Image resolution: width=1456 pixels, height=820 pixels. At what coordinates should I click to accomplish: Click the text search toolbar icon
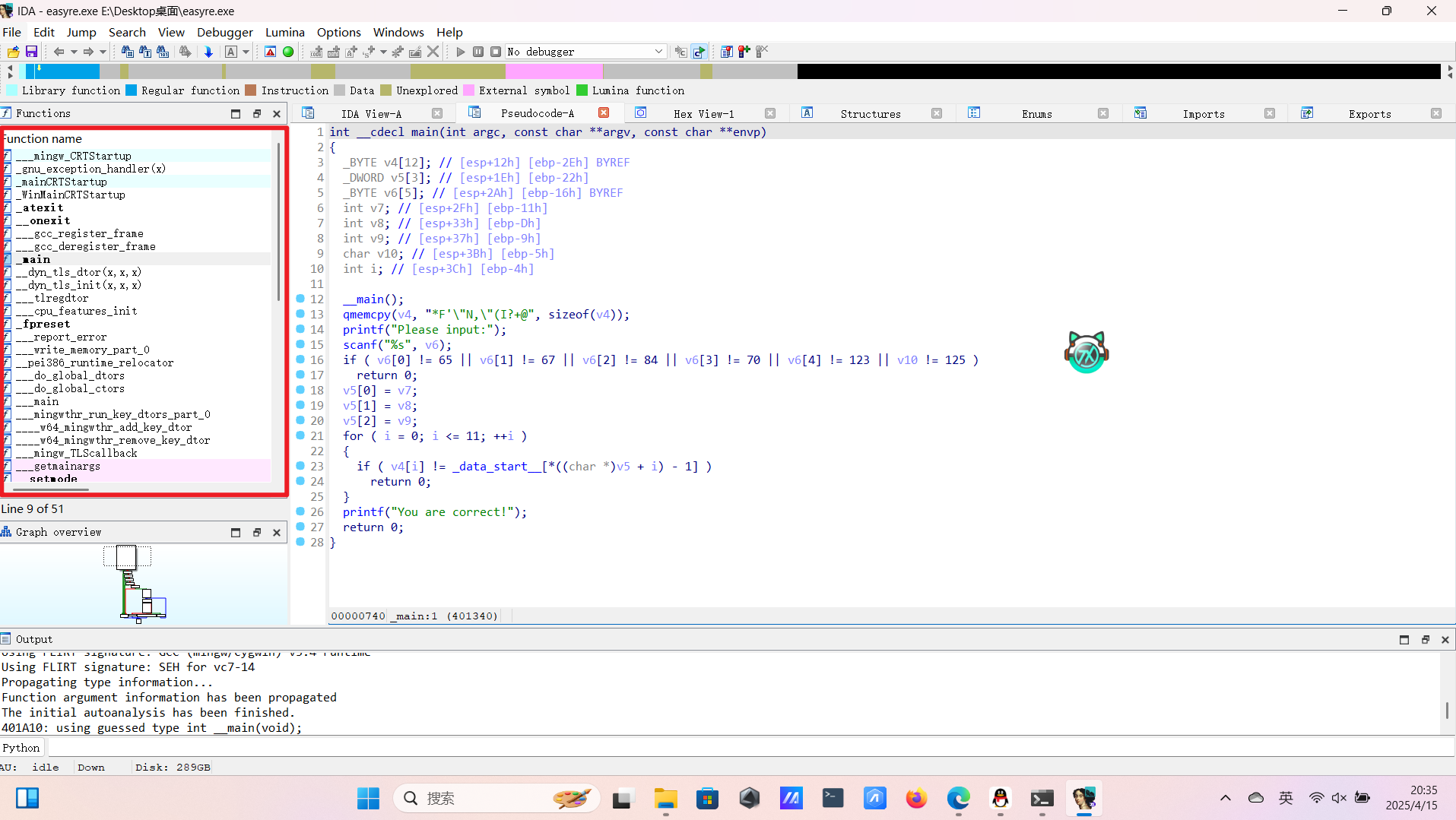(x=145, y=52)
